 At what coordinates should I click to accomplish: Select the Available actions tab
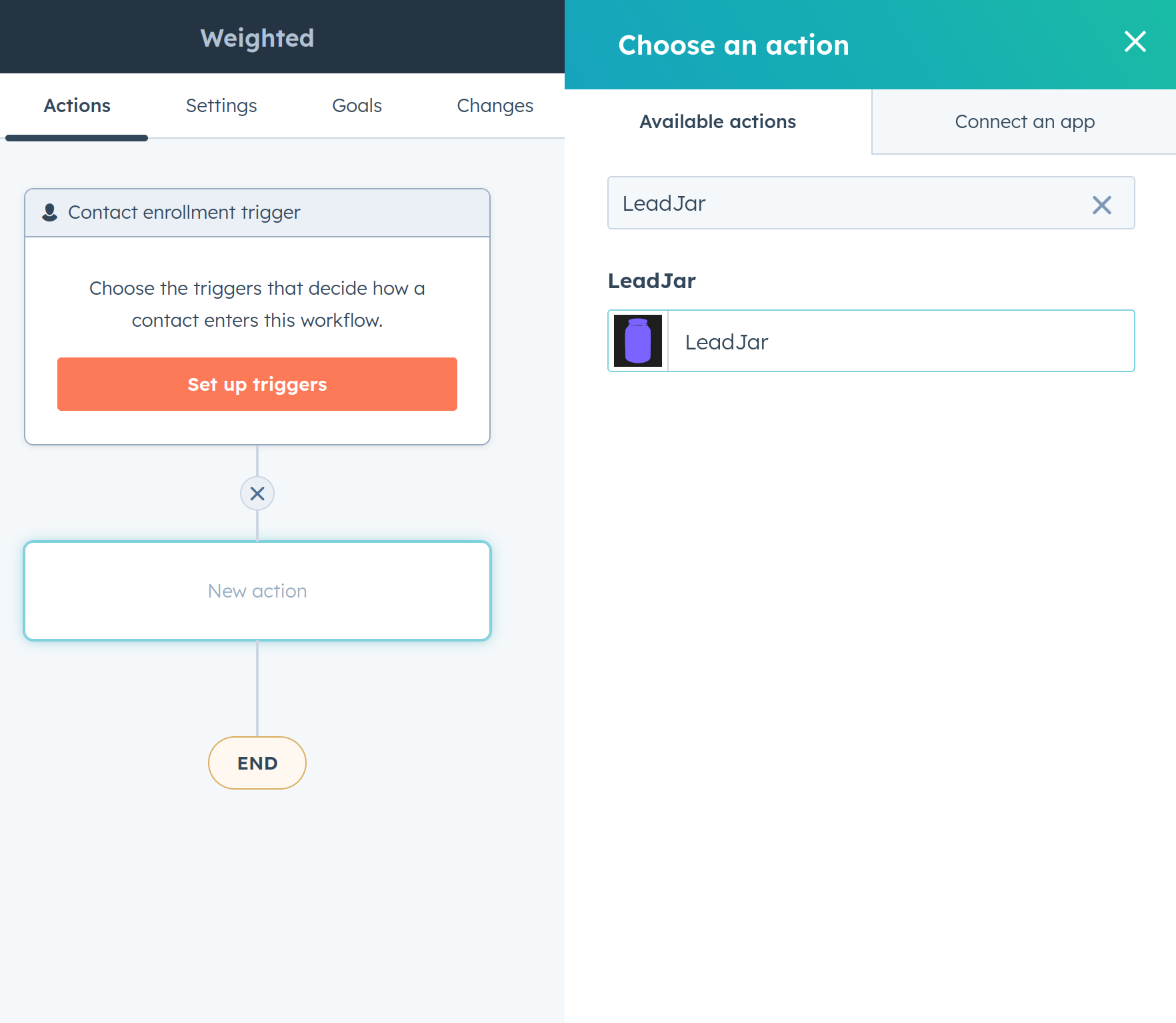[717, 121]
